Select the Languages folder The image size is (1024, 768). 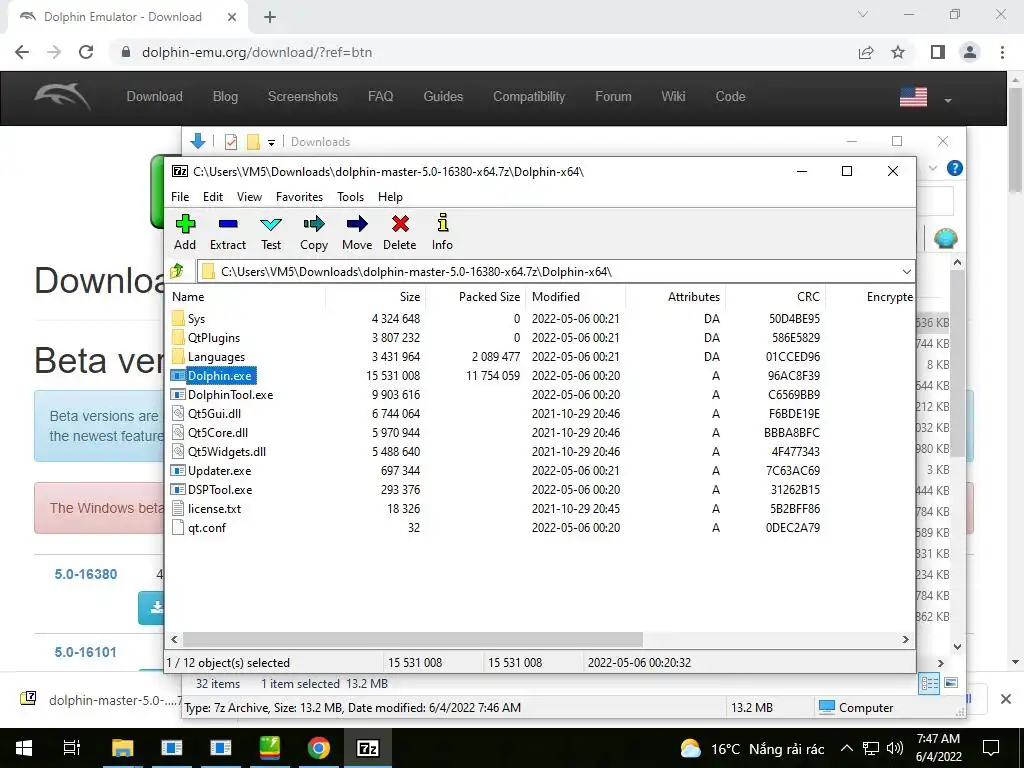(216, 357)
